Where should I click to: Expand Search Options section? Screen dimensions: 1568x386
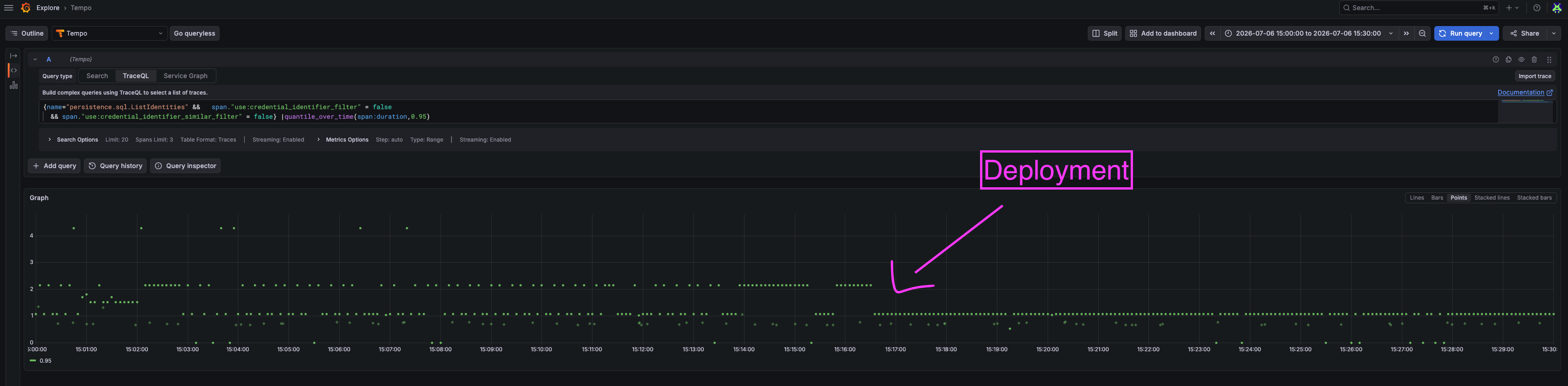[x=73, y=140]
